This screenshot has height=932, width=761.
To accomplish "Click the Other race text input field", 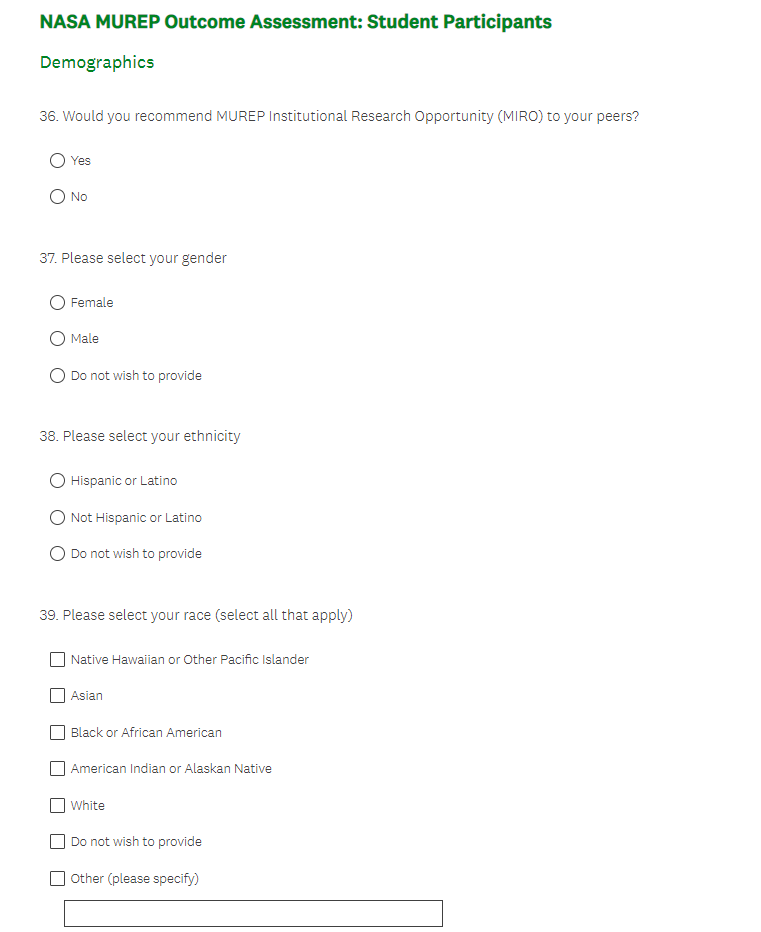I will pyautogui.click(x=253, y=914).
